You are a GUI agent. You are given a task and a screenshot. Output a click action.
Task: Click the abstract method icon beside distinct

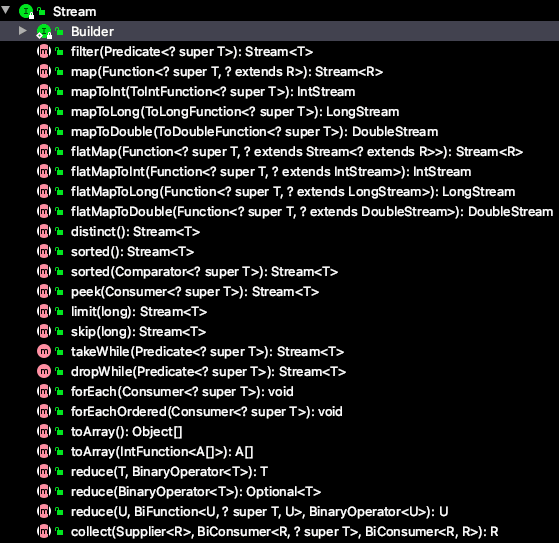pos(44,232)
